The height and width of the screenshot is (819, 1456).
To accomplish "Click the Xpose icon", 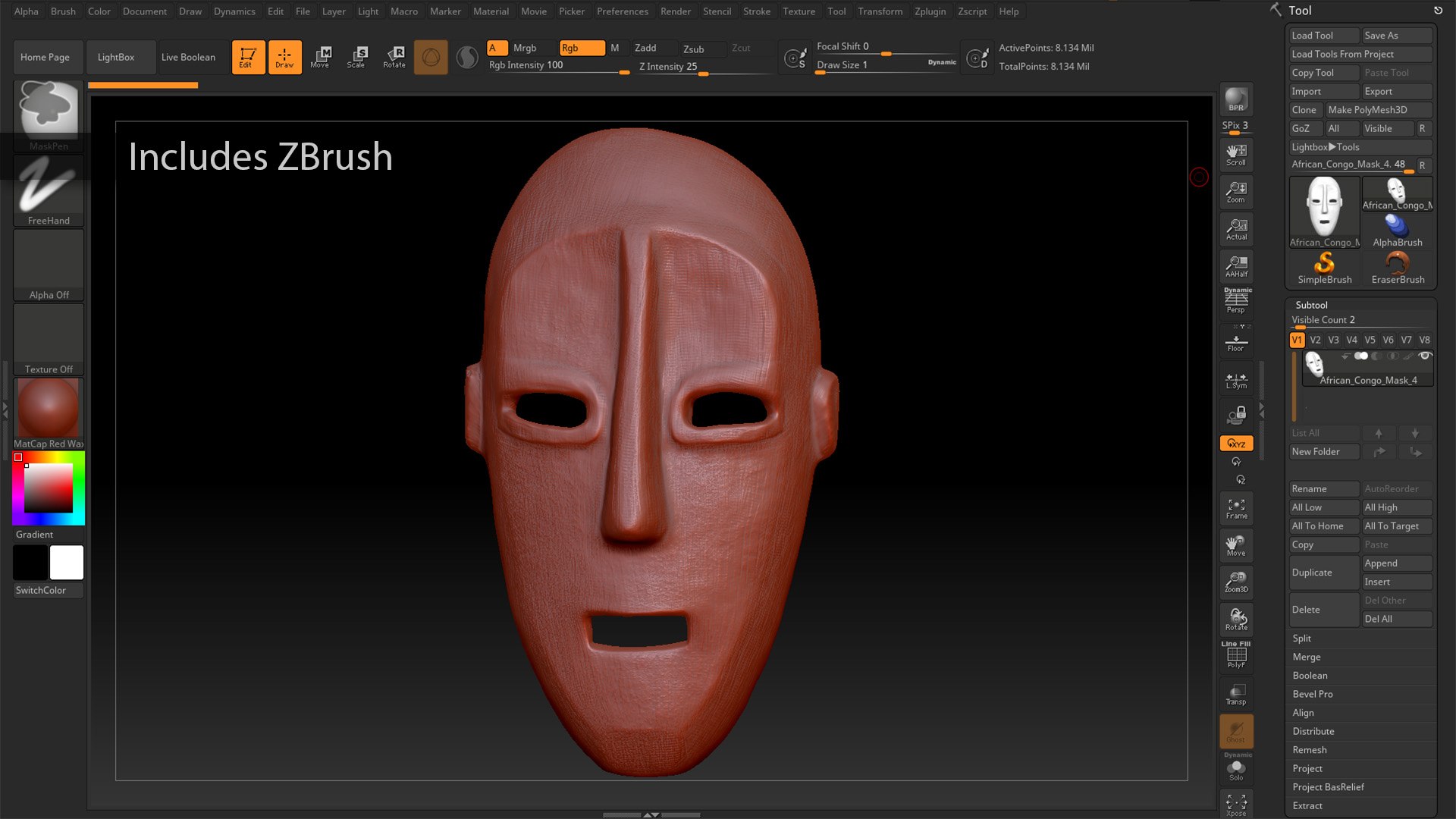I will pos(1236,805).
